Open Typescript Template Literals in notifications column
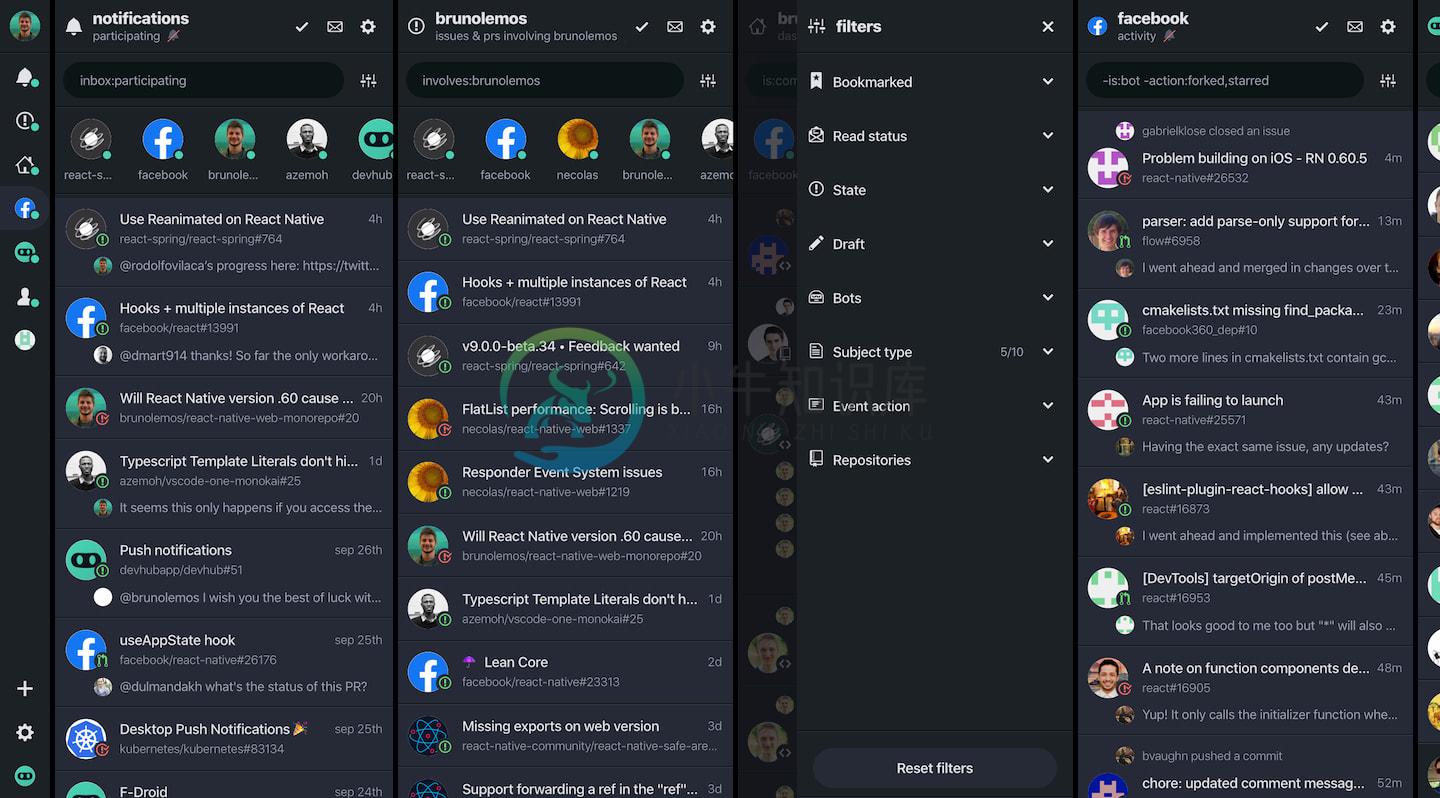Screen dimensions: 1440x798 coord(225,484)
